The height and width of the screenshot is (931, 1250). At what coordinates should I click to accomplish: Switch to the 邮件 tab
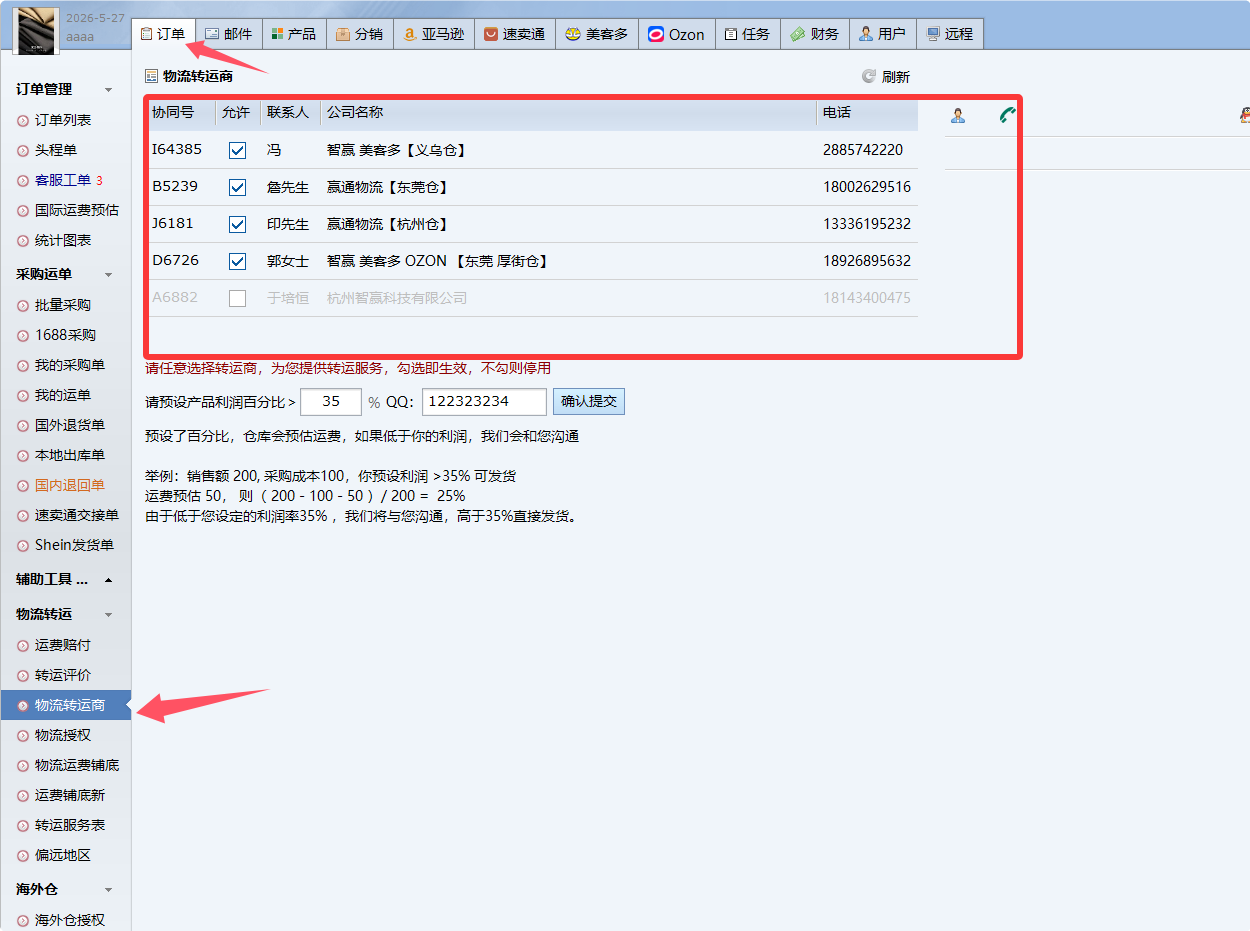(x=229, y=34)
